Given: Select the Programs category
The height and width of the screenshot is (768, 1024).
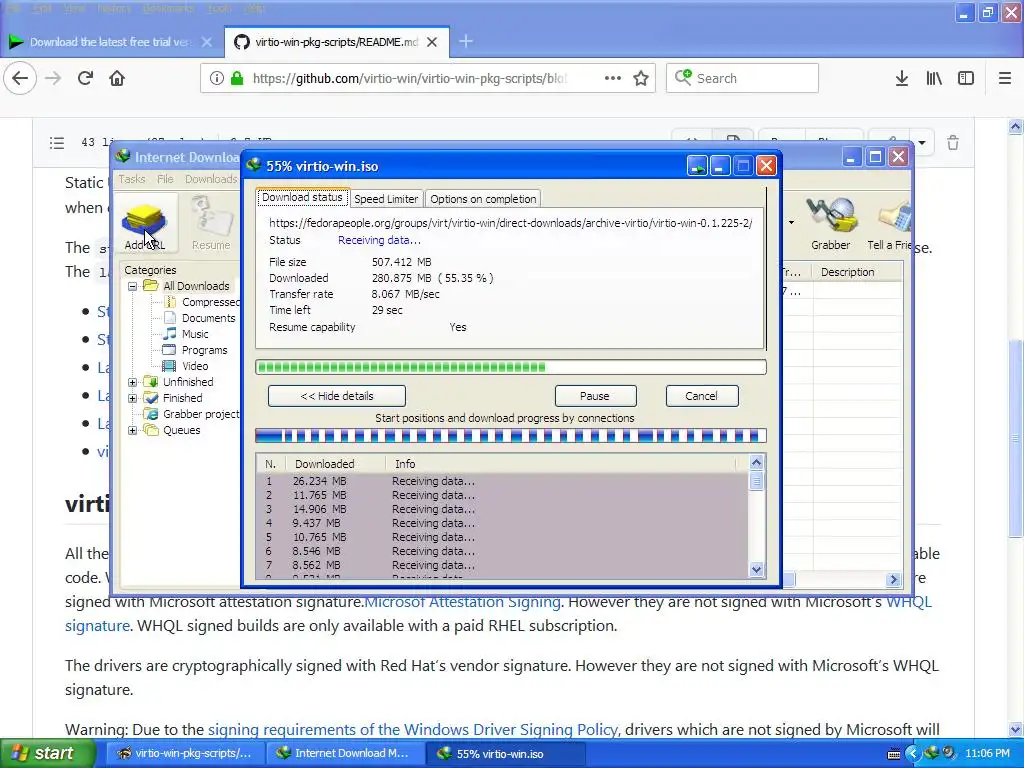Looking at the screenshot, I should pos(204,350).
